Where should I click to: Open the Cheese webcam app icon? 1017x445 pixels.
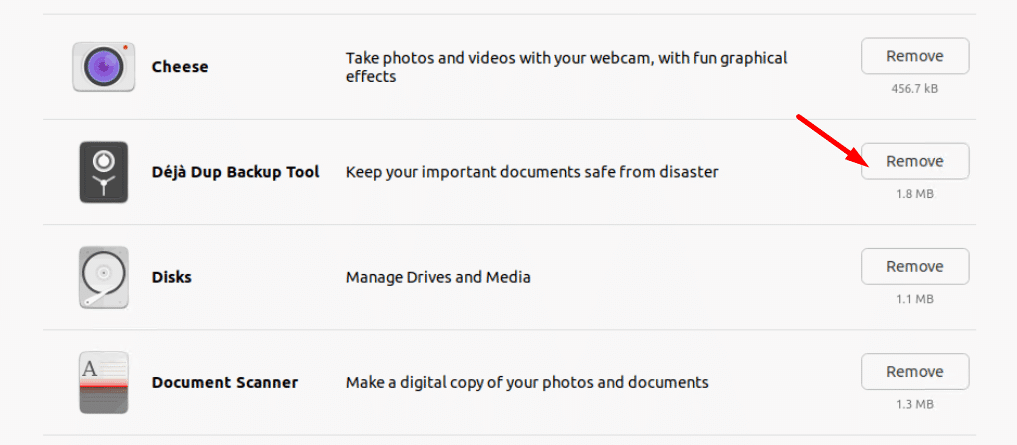pyautogui.click(x=104, y=67)
